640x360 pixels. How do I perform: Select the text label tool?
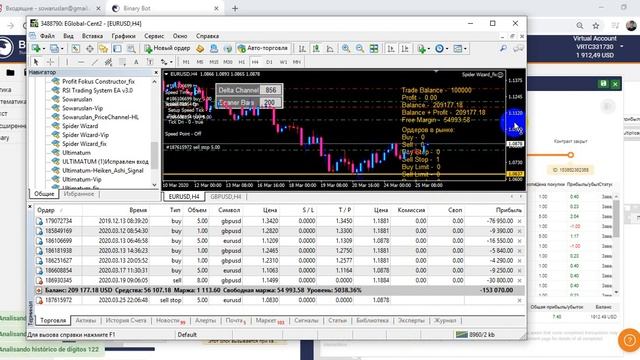point(150,62)
